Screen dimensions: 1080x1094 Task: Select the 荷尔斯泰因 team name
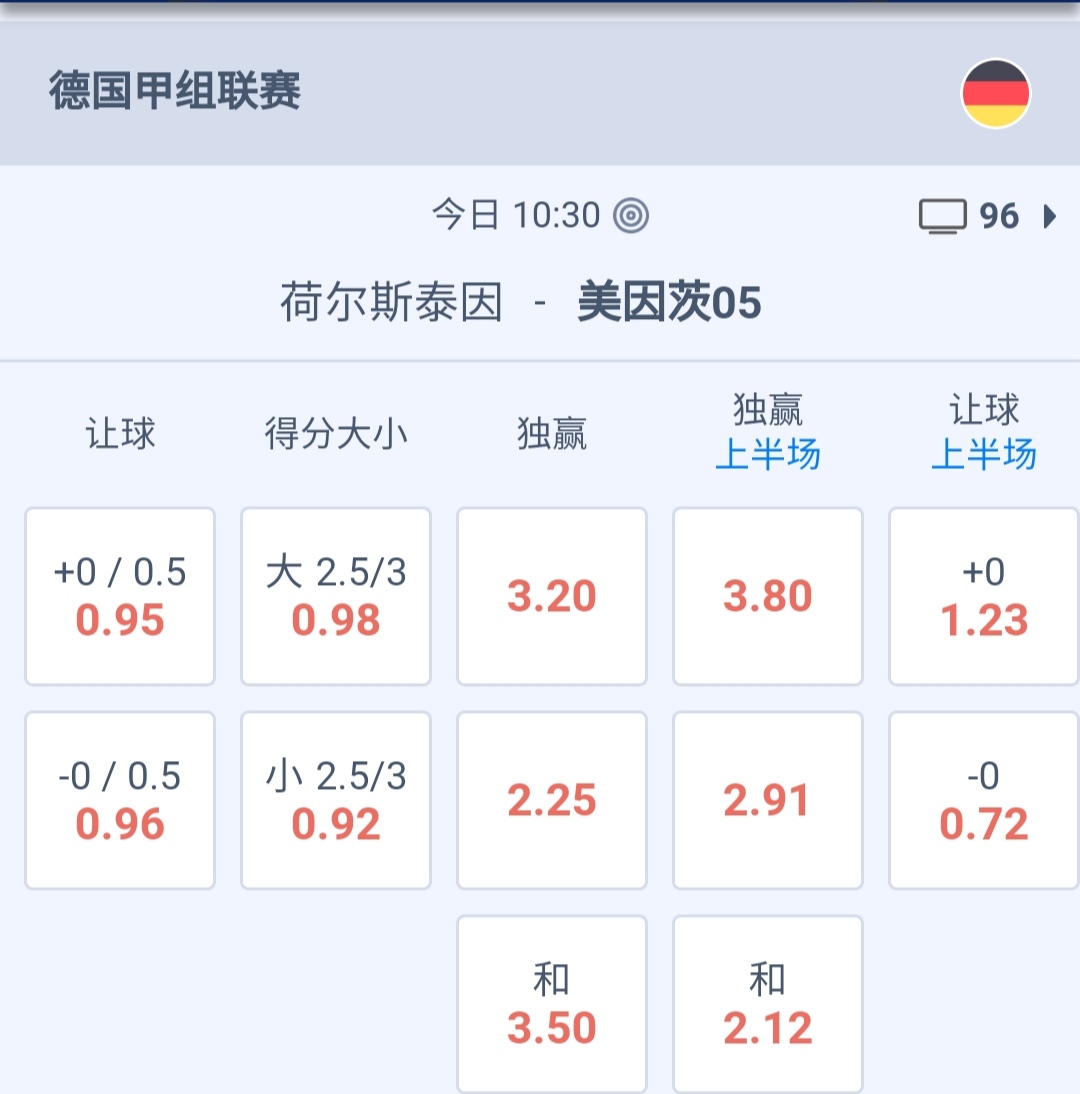pyautogui.click(x=391, y=302)
